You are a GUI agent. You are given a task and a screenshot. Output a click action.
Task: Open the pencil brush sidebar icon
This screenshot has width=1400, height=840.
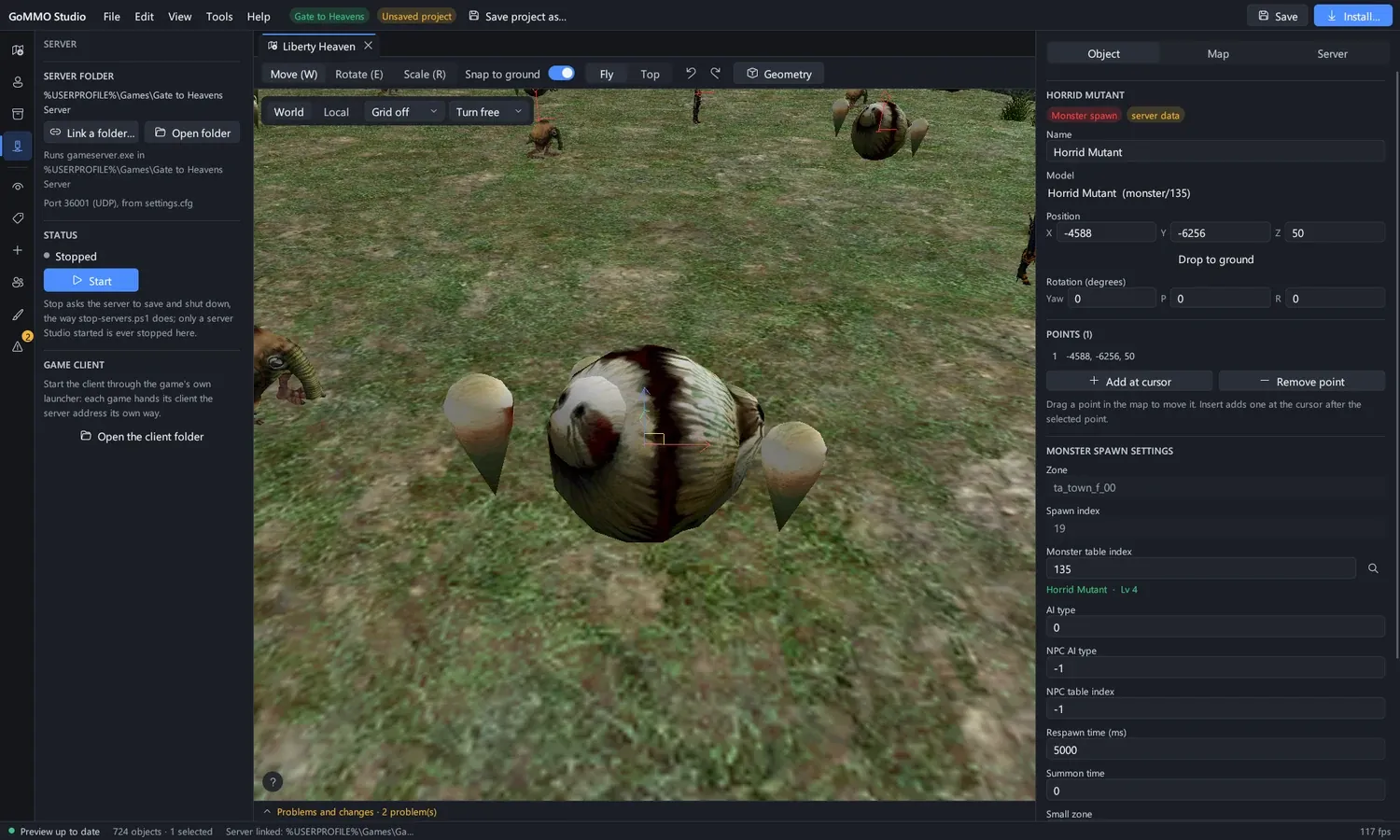17,315
